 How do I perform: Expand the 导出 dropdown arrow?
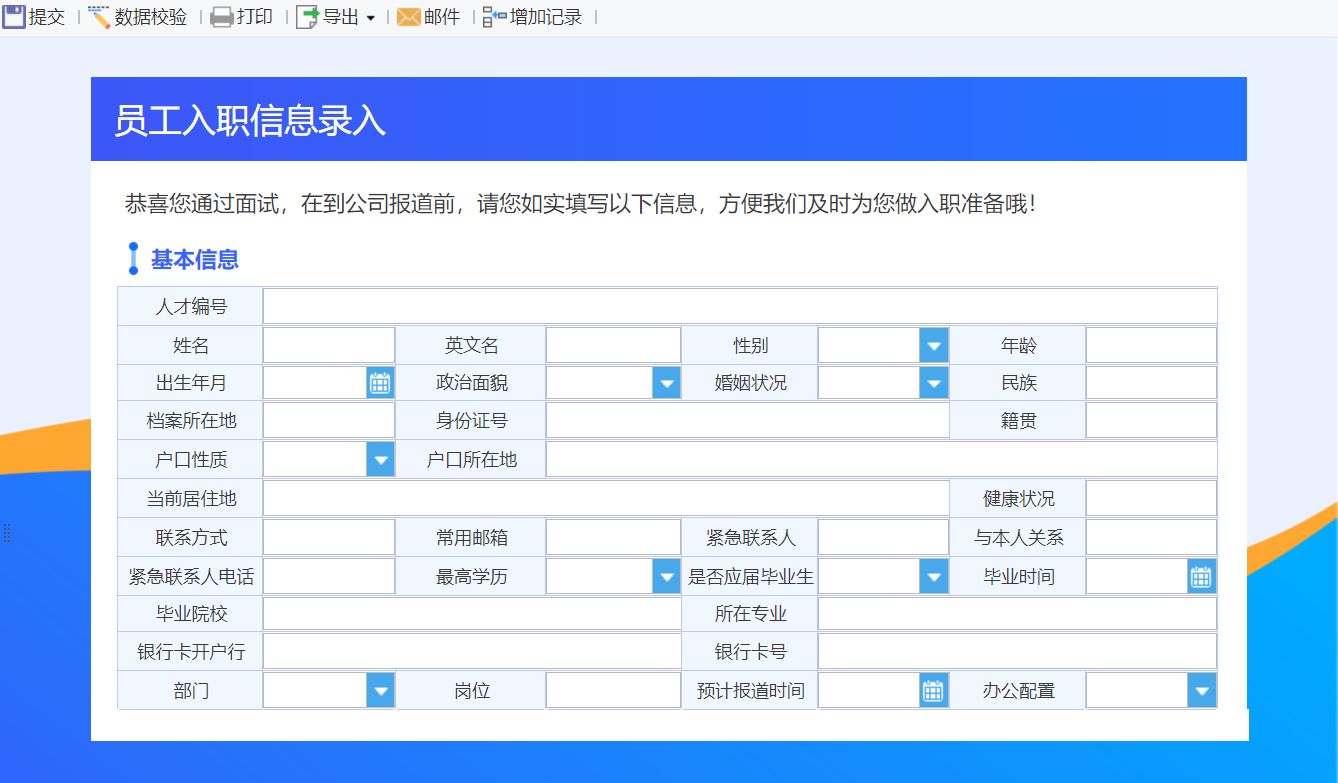point(370,18)
